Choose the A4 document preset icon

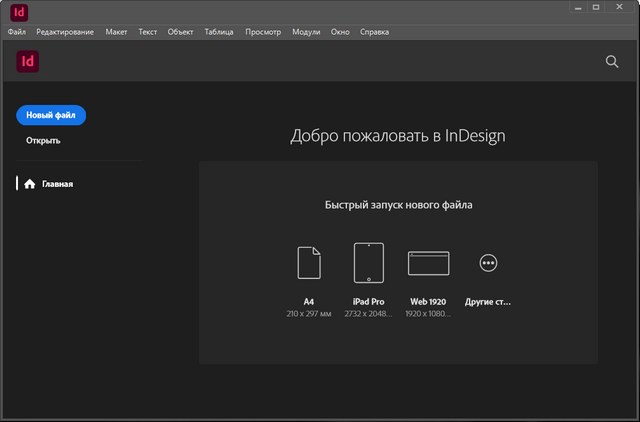tap(309, 263)
